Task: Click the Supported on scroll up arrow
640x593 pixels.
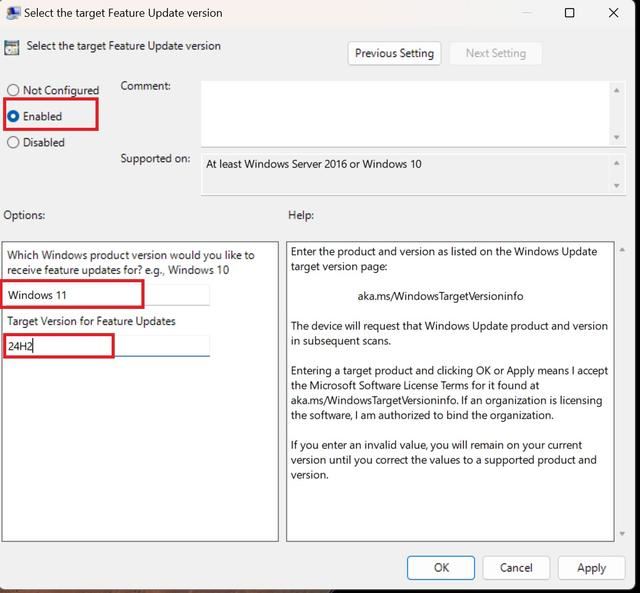Action: click(x=617, y=162)
